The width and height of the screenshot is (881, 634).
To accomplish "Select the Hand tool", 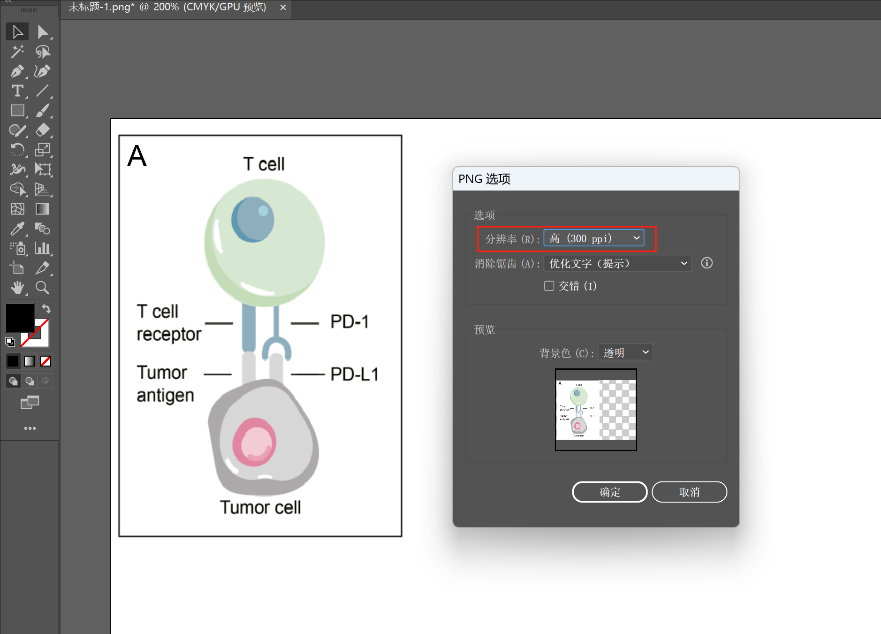I will (x=18, y=288).
